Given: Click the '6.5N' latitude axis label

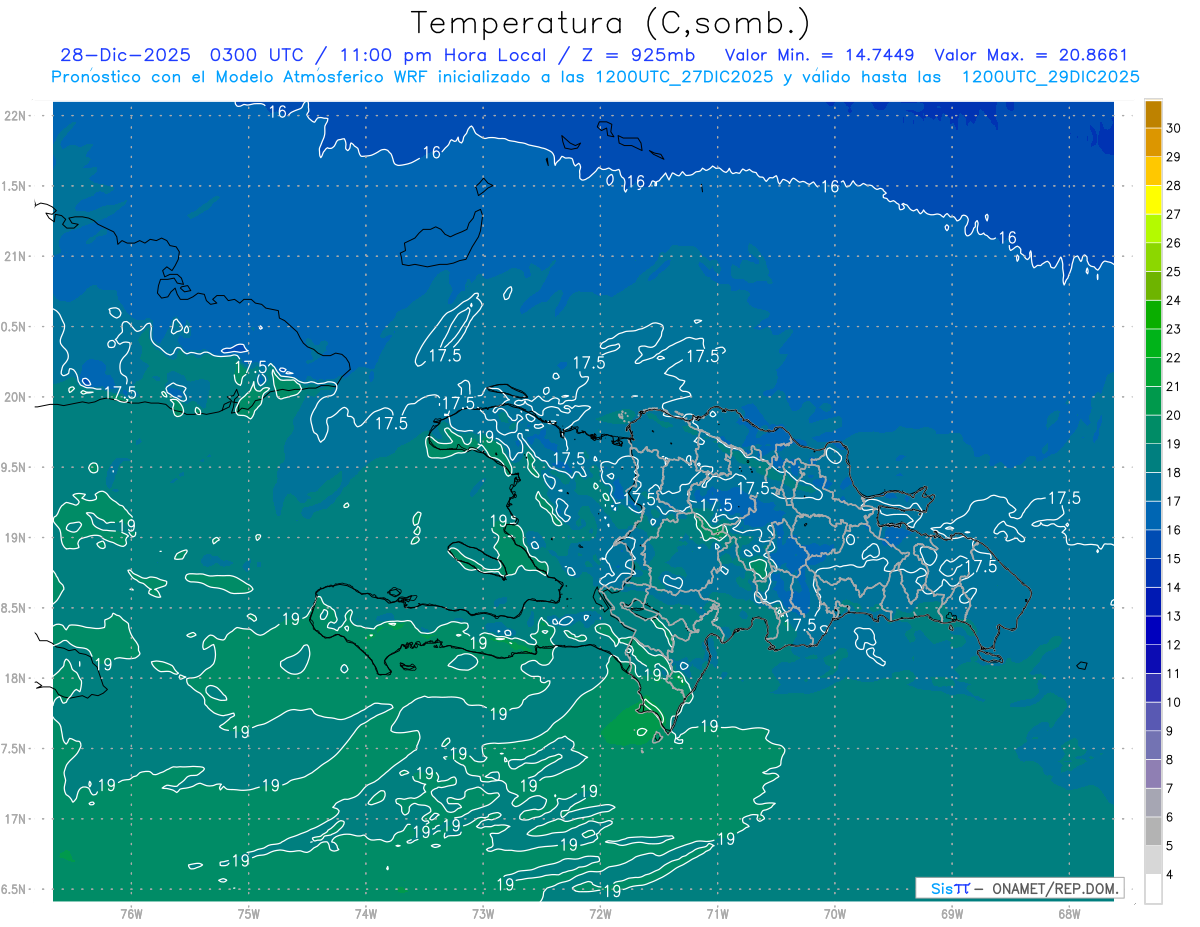Looking at the screenshot, I should (x=15, y=889).
